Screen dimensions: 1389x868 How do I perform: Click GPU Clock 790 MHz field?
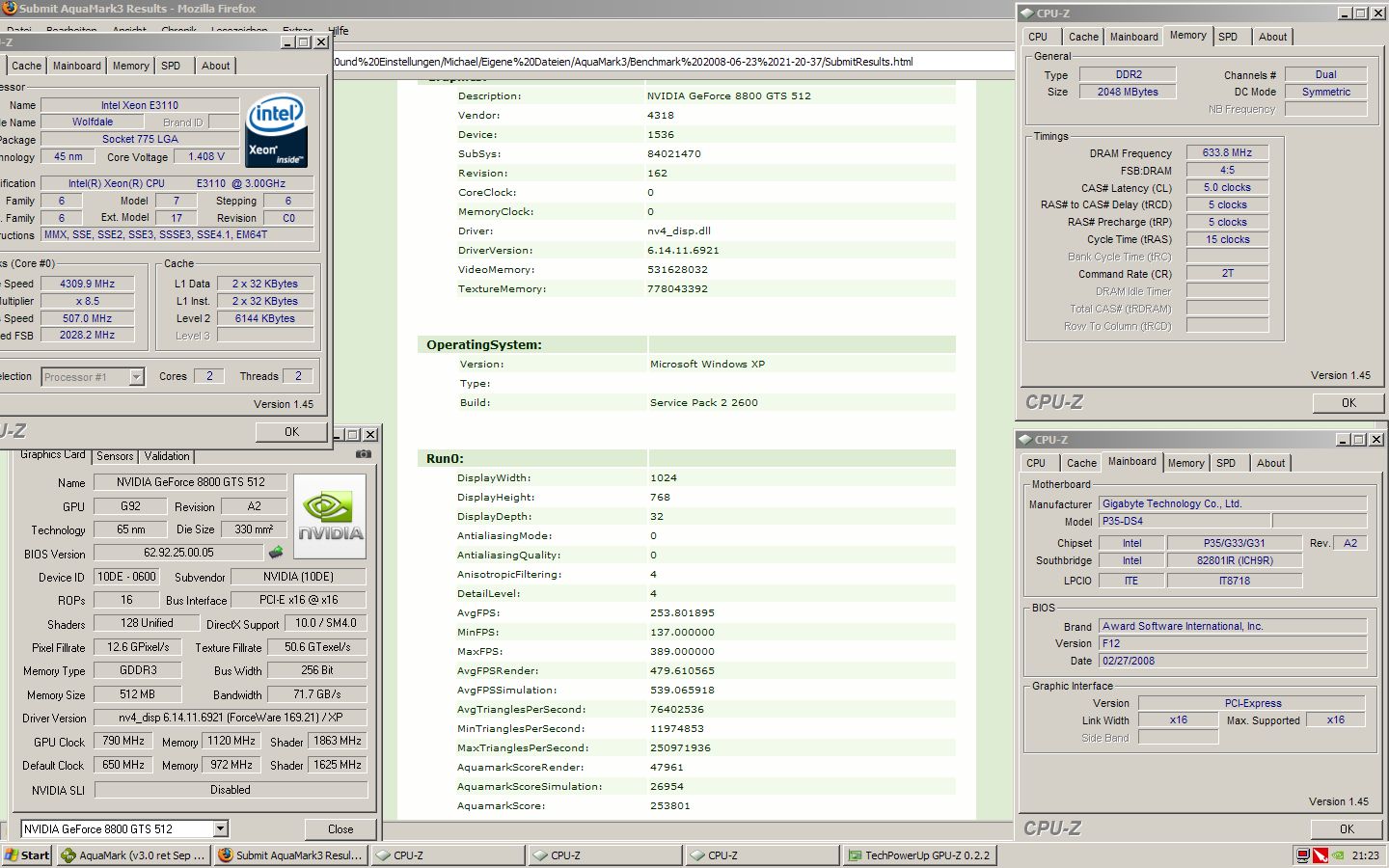[x=123, y=741]
